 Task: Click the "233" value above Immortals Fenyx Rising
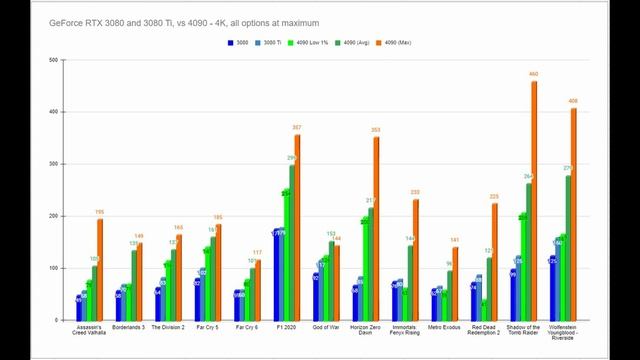415,192
